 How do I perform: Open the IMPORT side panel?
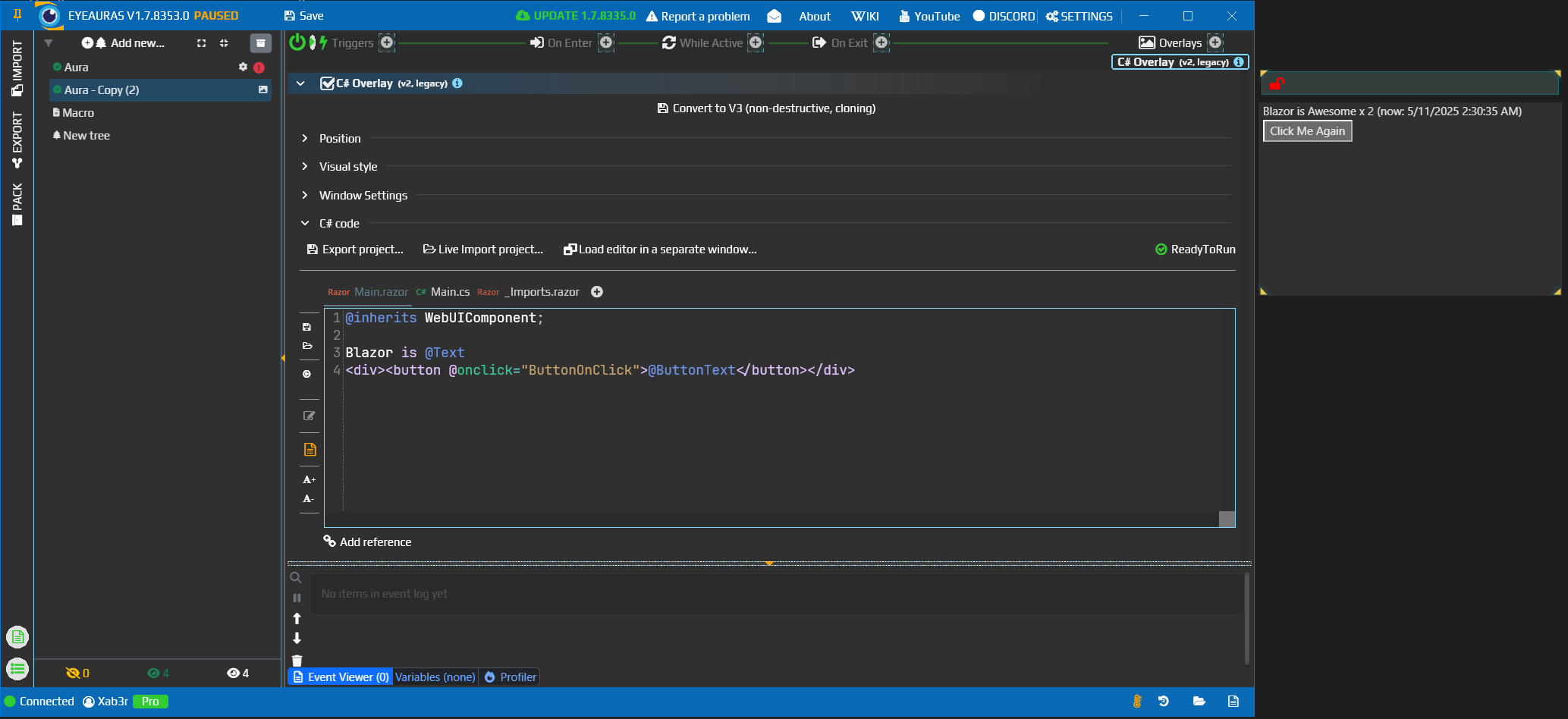coord(17,68)
